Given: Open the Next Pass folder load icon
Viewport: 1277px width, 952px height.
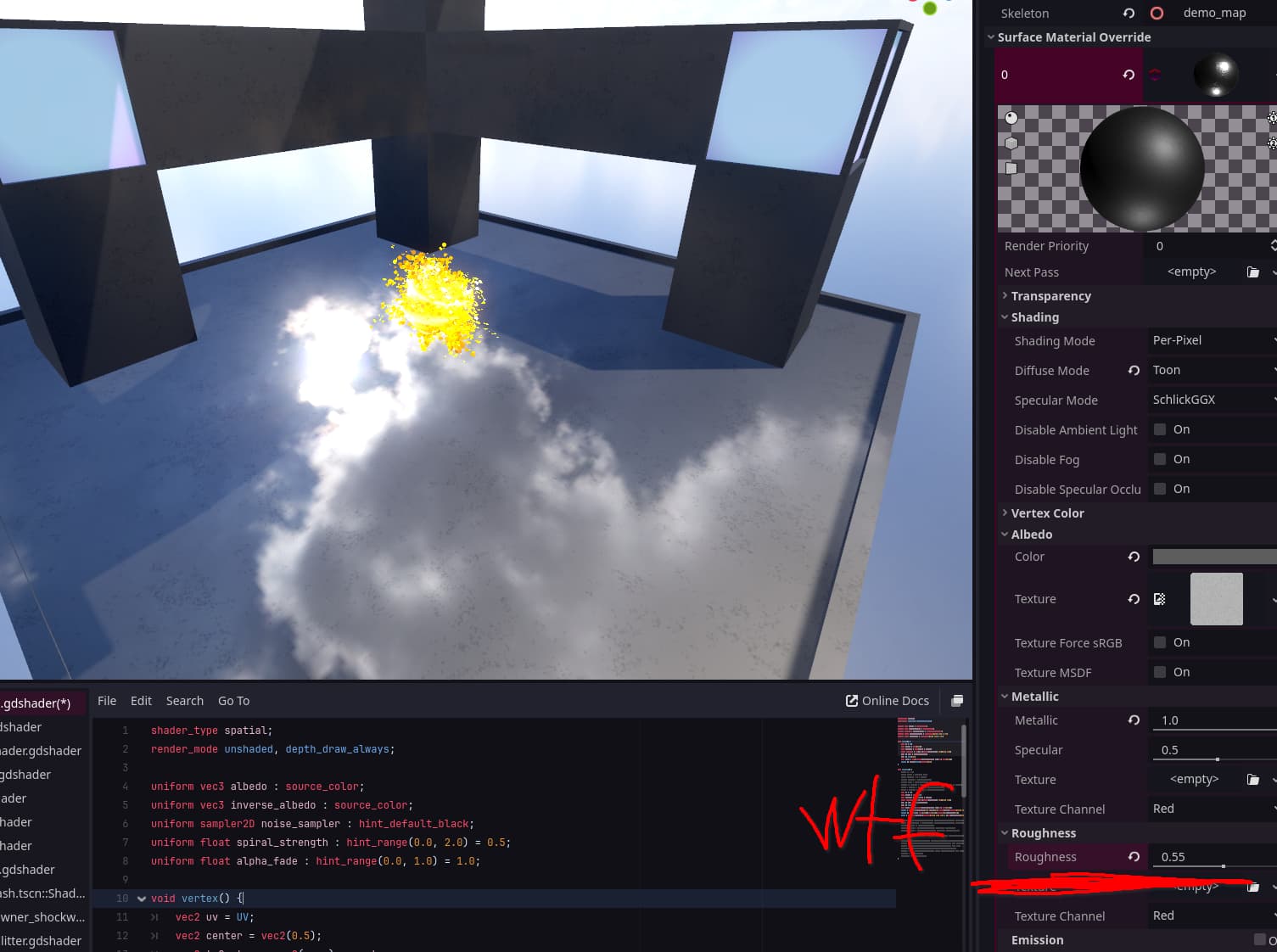Looking at the screenshot, I should pyautogui.click(x=1252, y=272).
